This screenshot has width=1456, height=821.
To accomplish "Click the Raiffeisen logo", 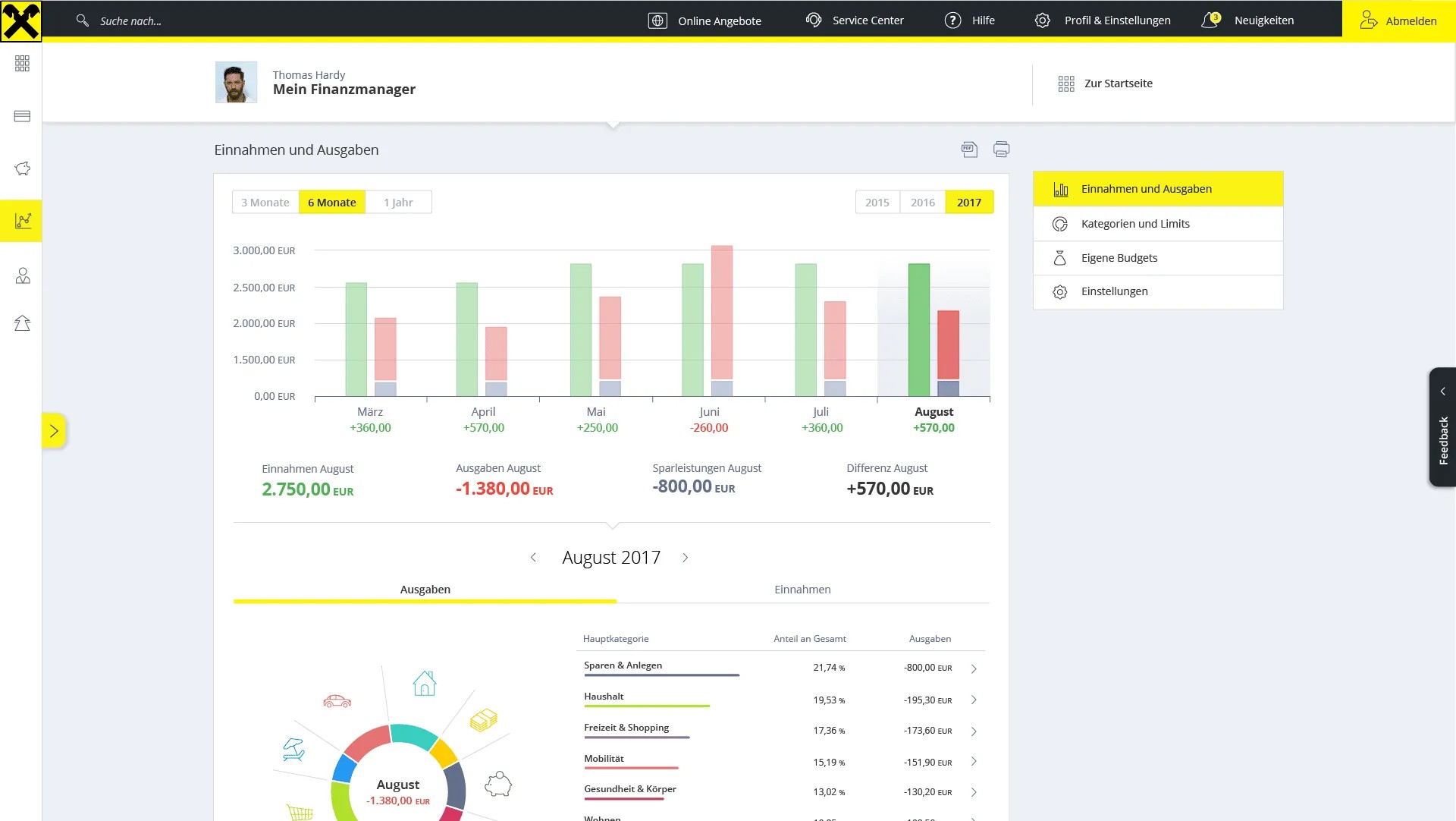I will [21, 20].
